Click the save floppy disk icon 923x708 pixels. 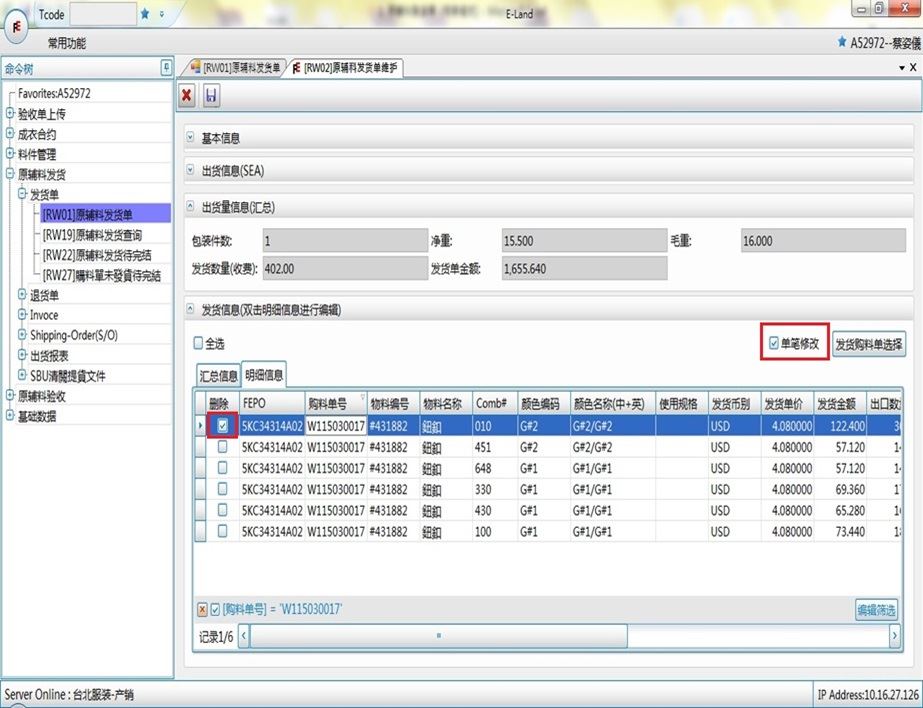[x=211, y=96]
